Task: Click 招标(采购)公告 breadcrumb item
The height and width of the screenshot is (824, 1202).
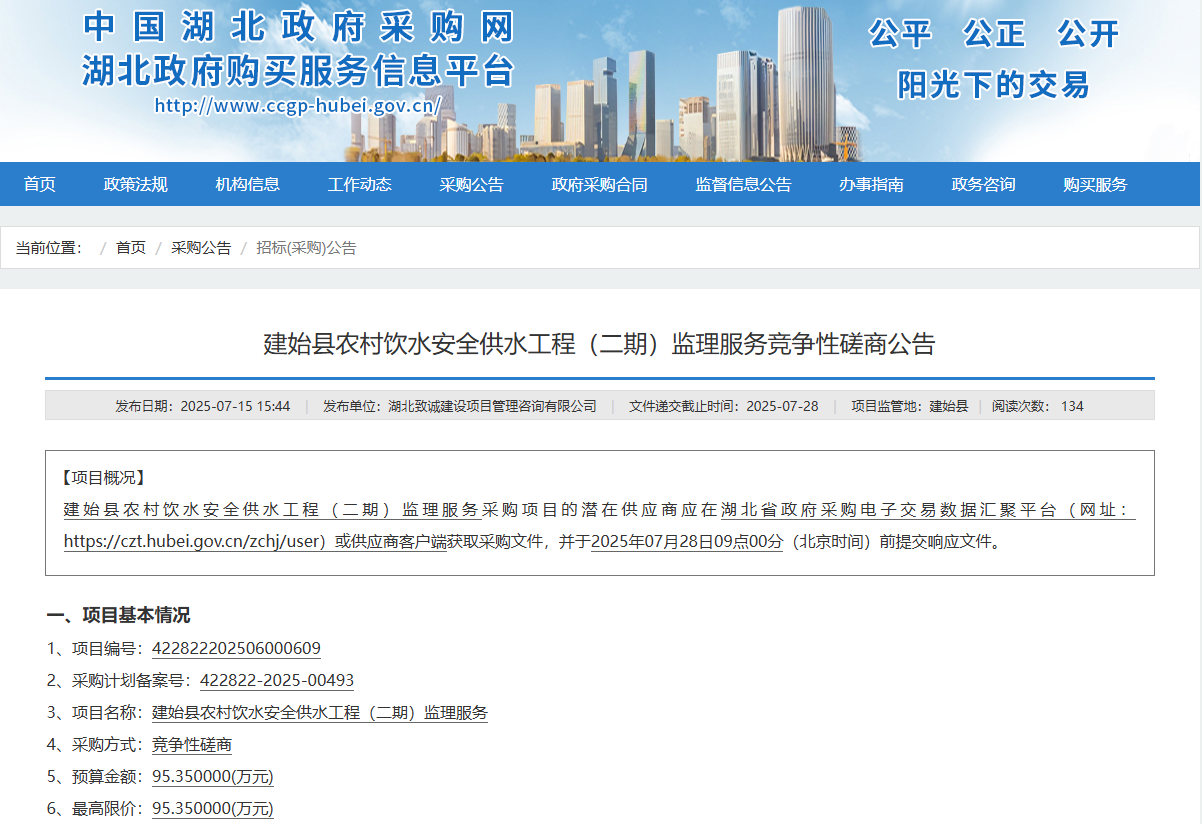Action: click(x=306, y=248)
